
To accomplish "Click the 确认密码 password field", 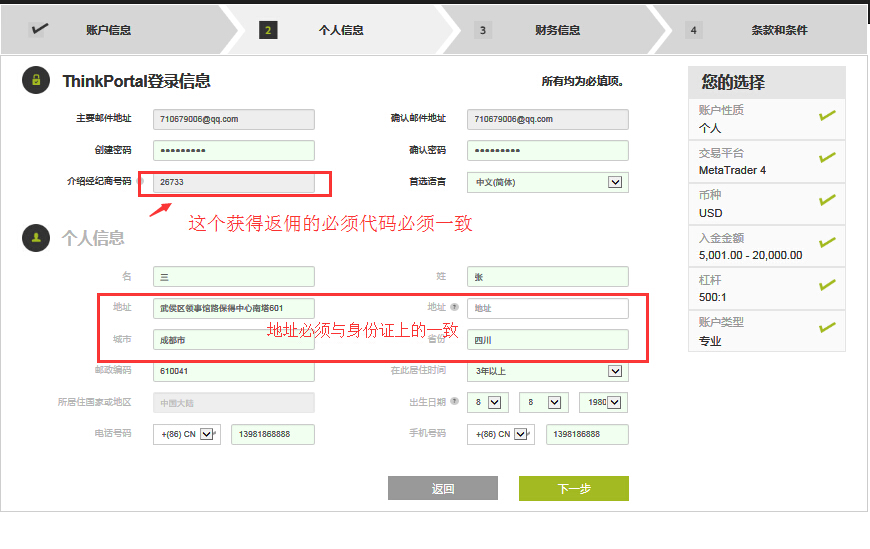I will point(548,150).
